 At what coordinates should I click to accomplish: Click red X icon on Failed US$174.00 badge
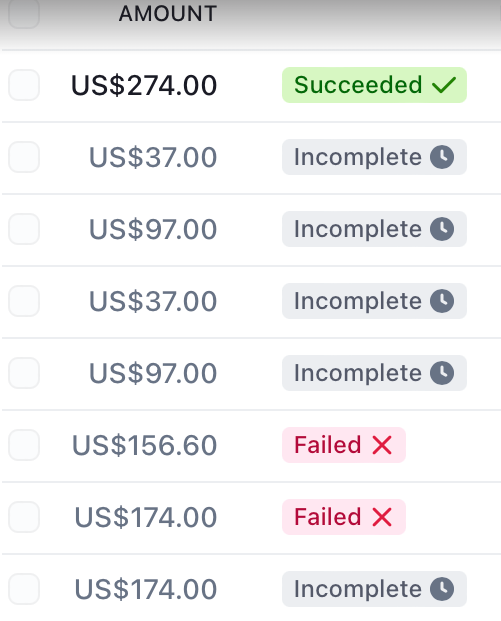[x=382, y=517]
